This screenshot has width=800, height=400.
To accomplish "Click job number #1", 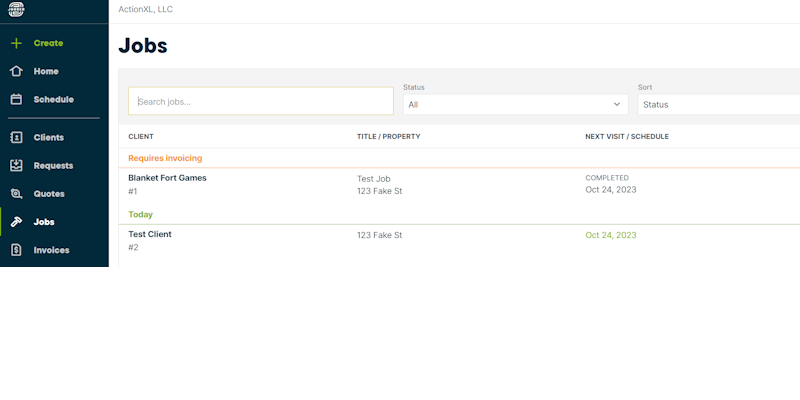I will (133, 191).
